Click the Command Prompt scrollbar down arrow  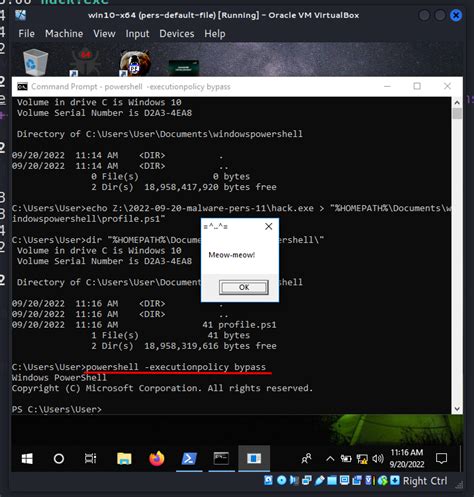tap(457, 409)
